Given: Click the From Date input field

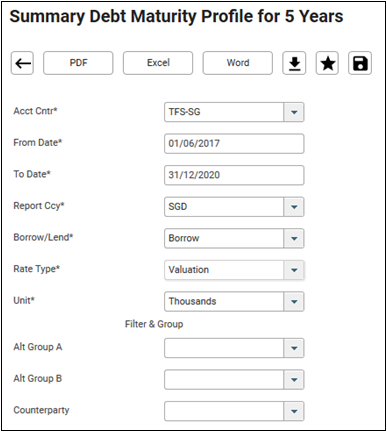Looking at the screenshot, I should pyautogui.click(x=234, y=144).
